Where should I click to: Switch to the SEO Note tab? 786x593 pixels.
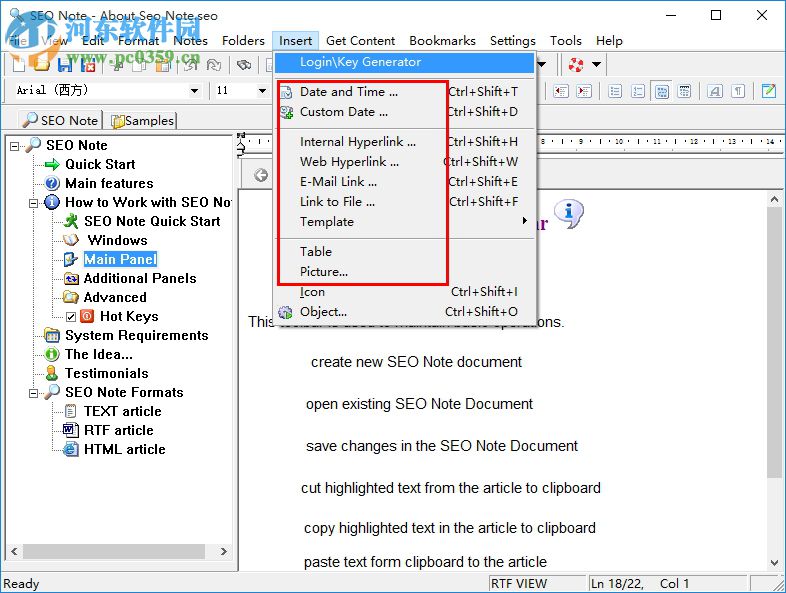(x=61, y=120)
